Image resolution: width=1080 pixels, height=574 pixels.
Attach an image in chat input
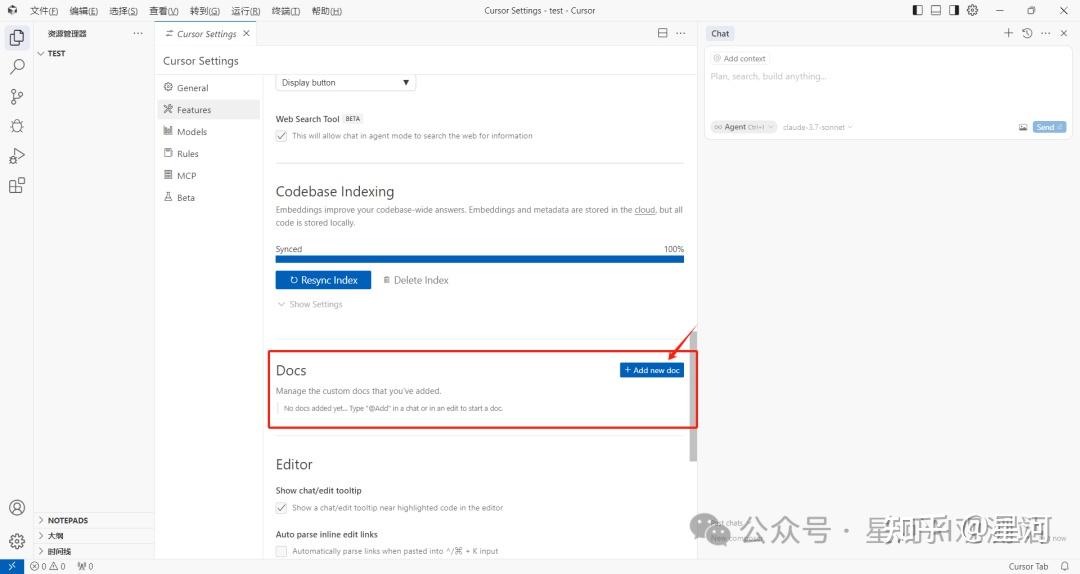pyautogui.click(x=1023, y=127)
